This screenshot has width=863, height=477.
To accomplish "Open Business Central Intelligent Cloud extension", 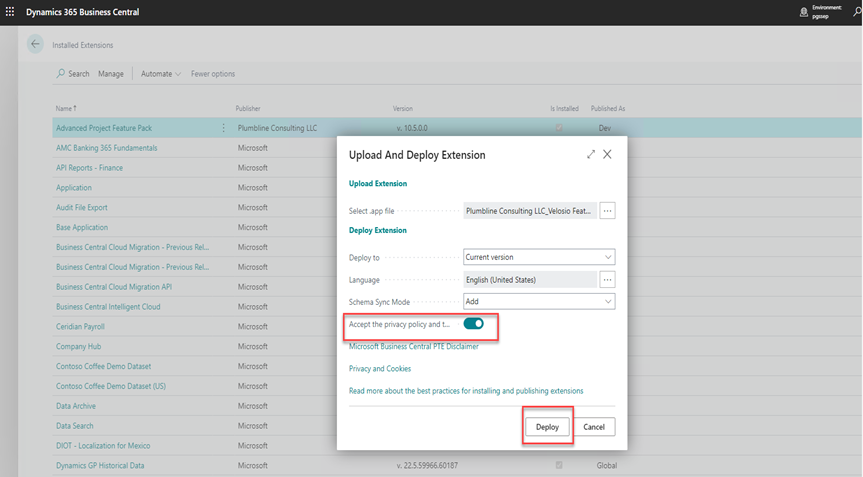I will [x=108, y=306].
